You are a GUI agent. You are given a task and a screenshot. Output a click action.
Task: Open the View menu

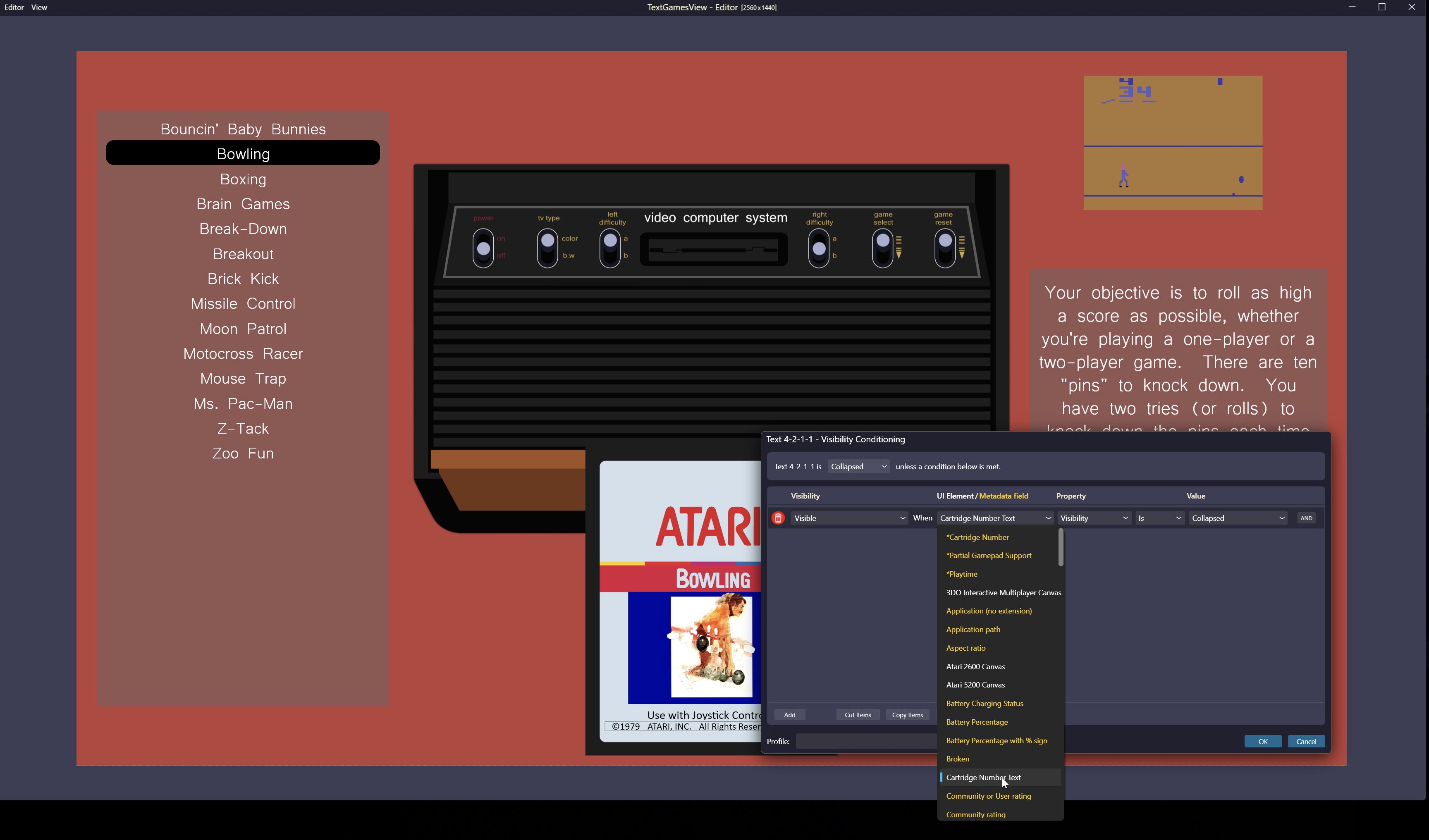39,7
